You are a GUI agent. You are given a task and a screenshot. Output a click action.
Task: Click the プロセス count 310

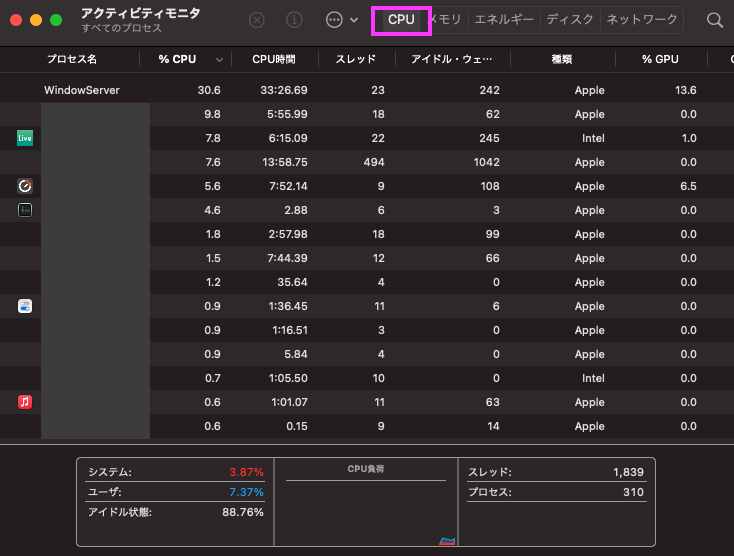coord(633,492)
